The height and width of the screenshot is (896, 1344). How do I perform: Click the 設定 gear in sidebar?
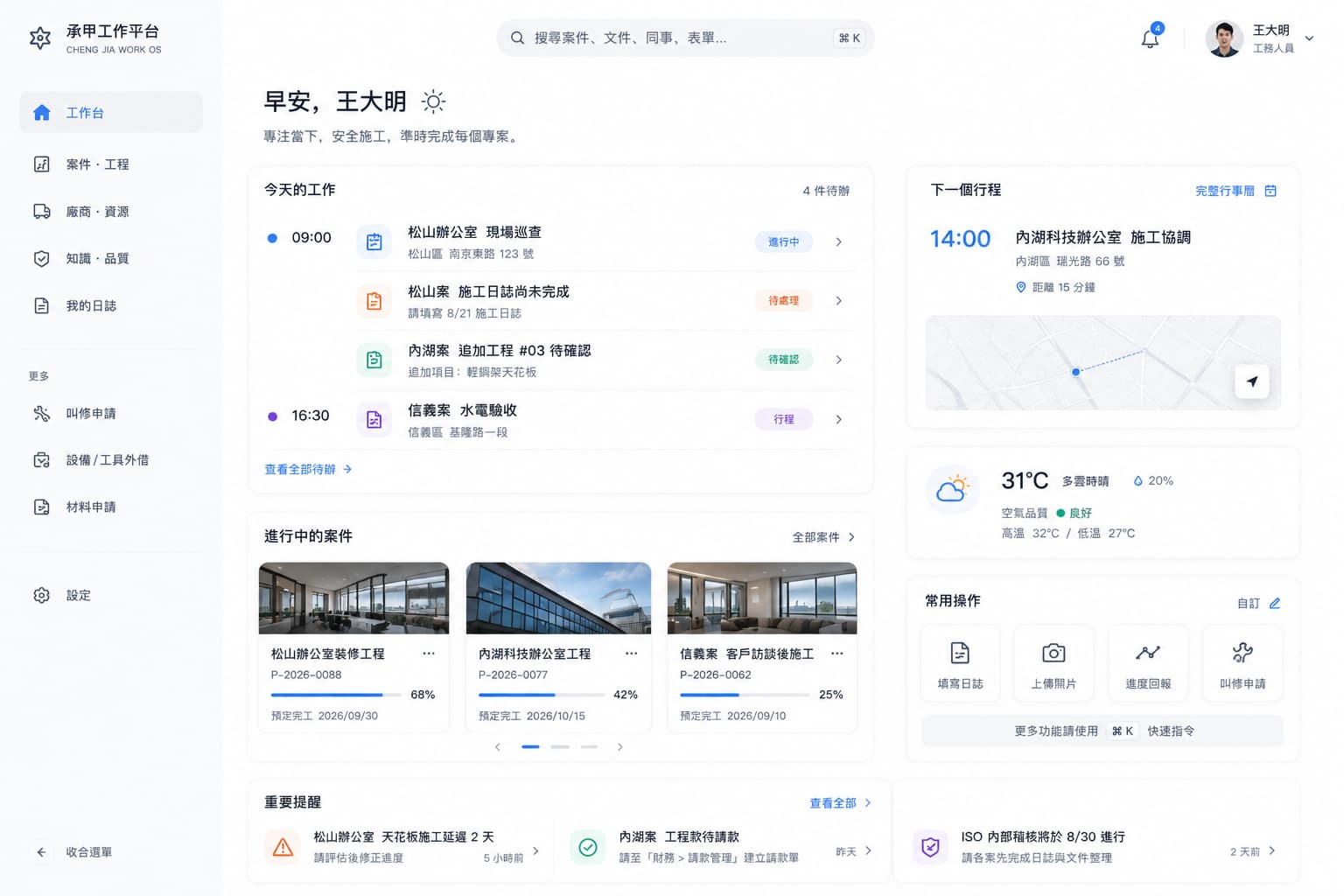tap(41, 595)
